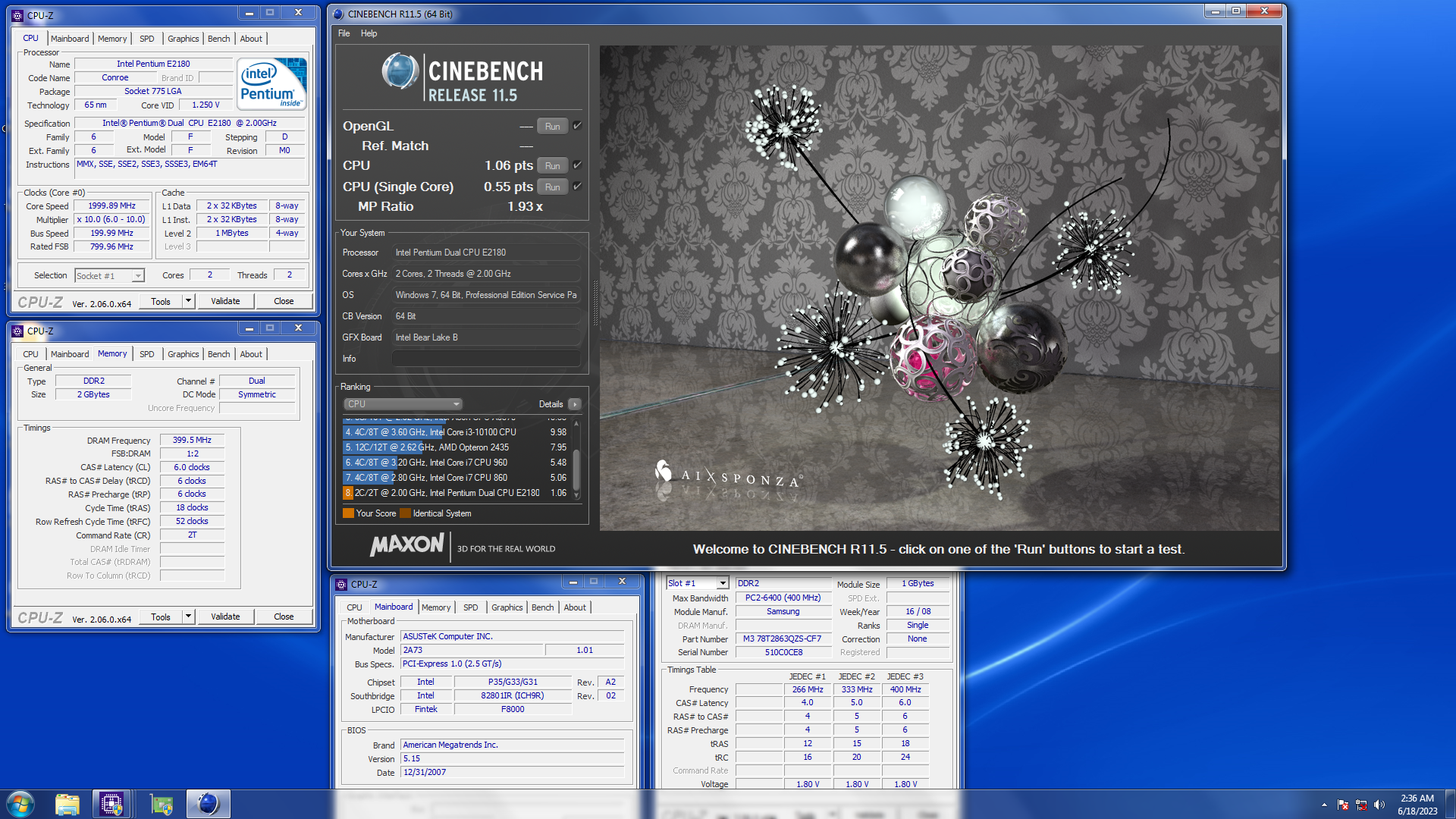The image size is (1456, 819).
Task: Open the Ranking CPU dropdown
Action: [403, 404]
